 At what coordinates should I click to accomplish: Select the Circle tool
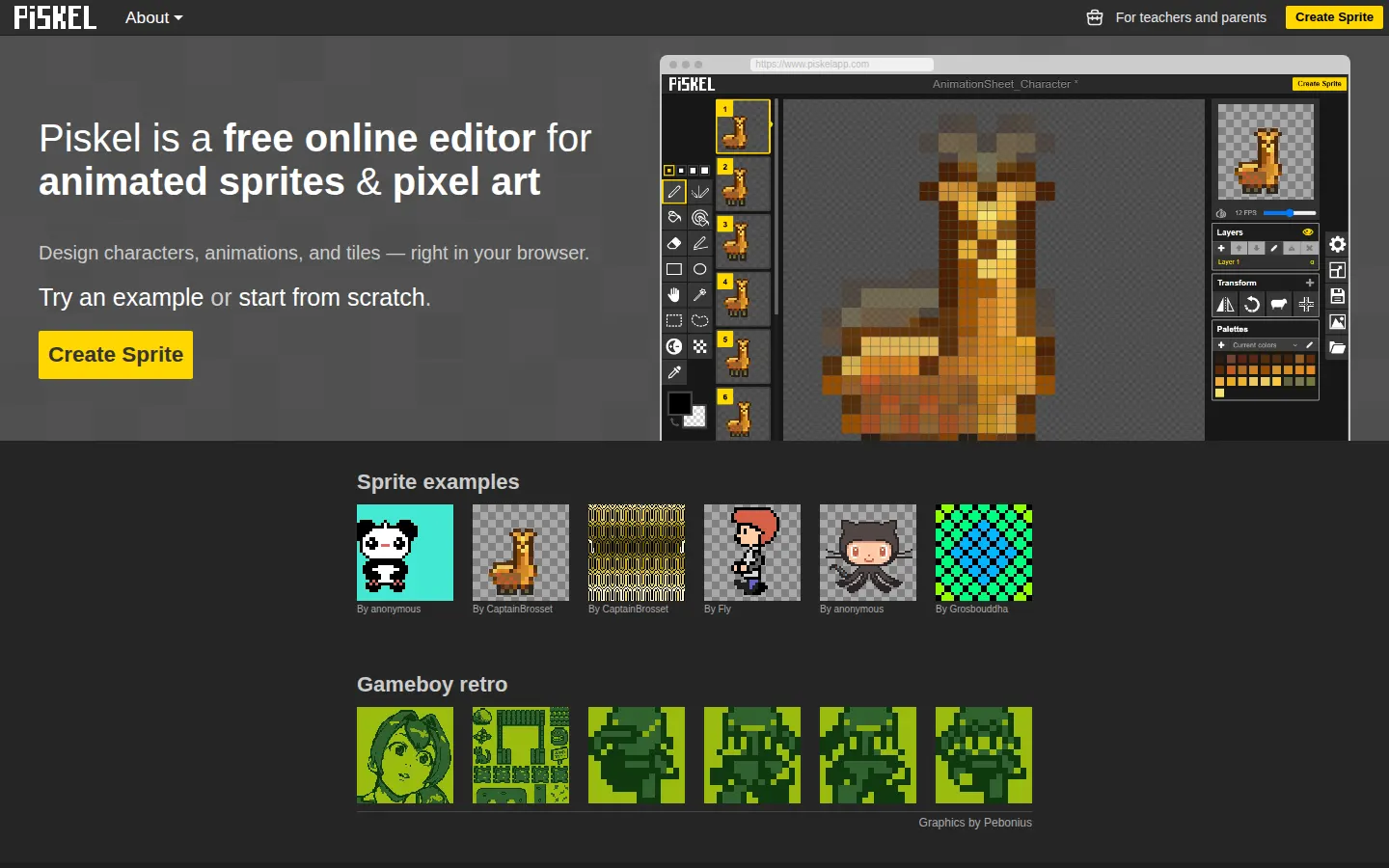(x=700, y=269)
